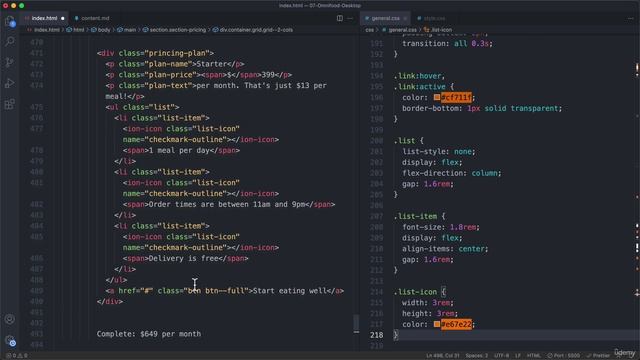
Task: Click the plan-price line with $399
Action: click(x=198, y=75)
